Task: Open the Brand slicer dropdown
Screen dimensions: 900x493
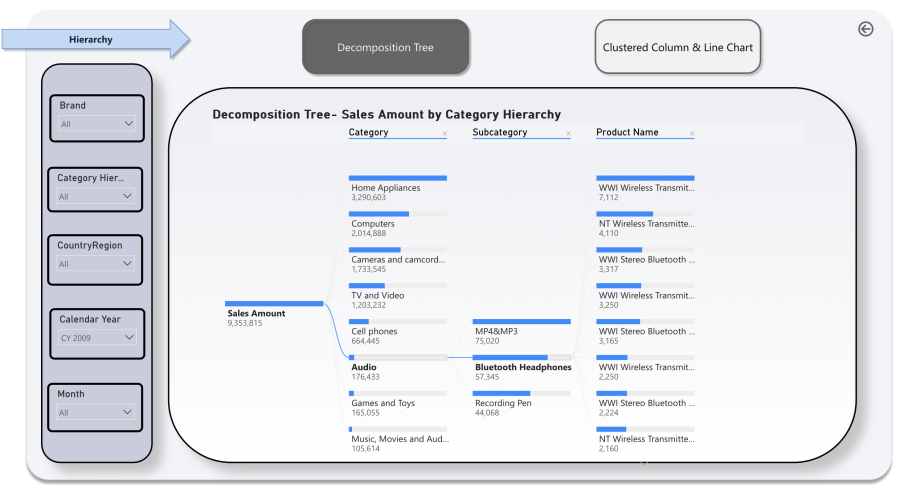Action: coord(96,124)
